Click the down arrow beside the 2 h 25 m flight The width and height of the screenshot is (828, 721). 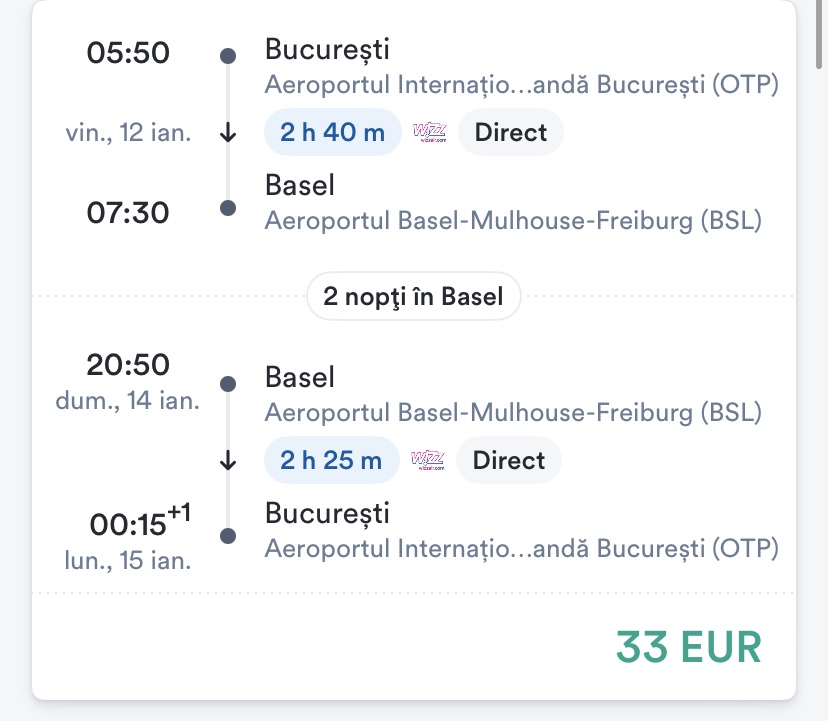[228, 461]
